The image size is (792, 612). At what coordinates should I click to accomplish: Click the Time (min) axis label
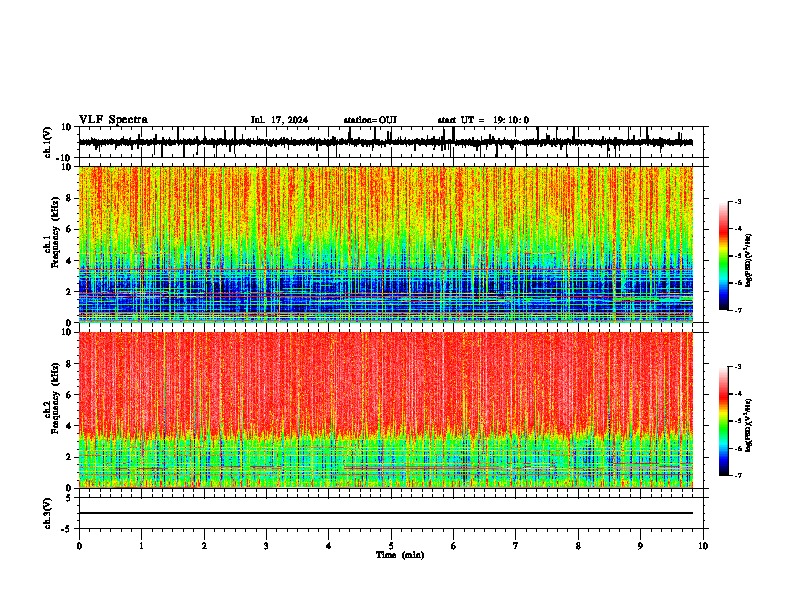(400, 555)
